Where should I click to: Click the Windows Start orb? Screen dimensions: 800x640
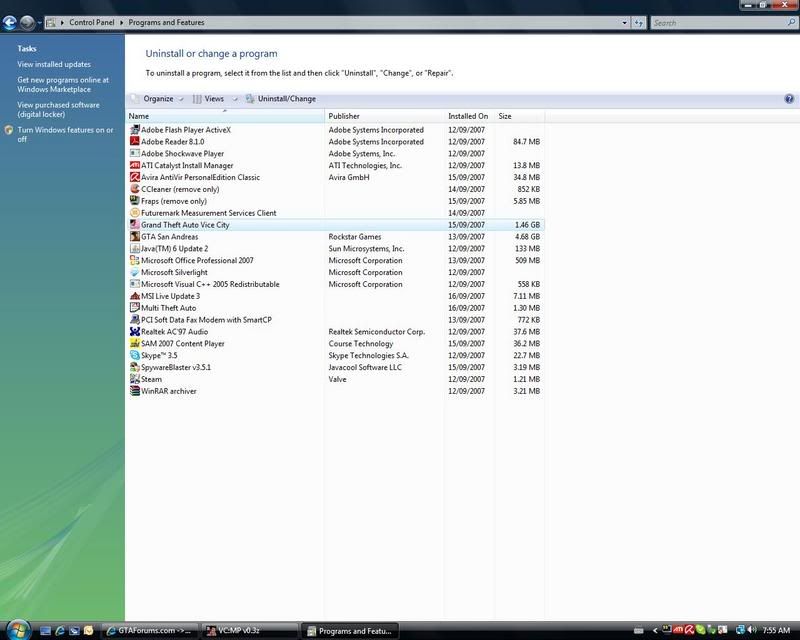click(13, 630)
